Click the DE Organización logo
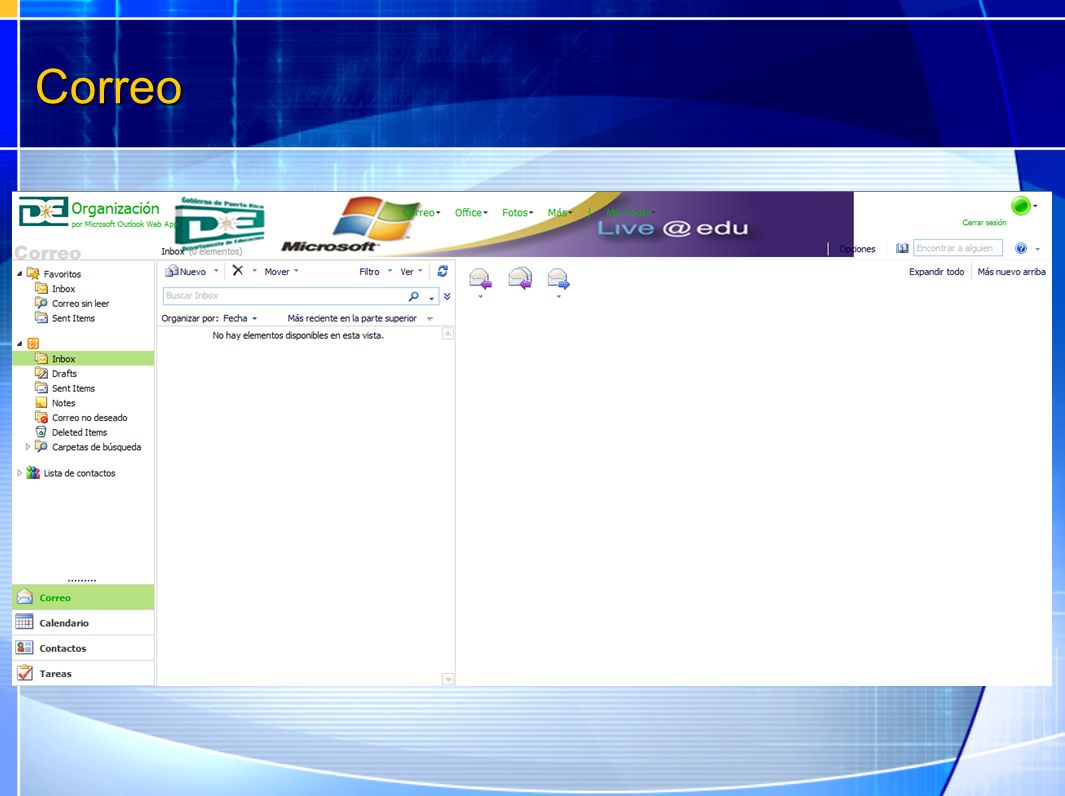 89,213
